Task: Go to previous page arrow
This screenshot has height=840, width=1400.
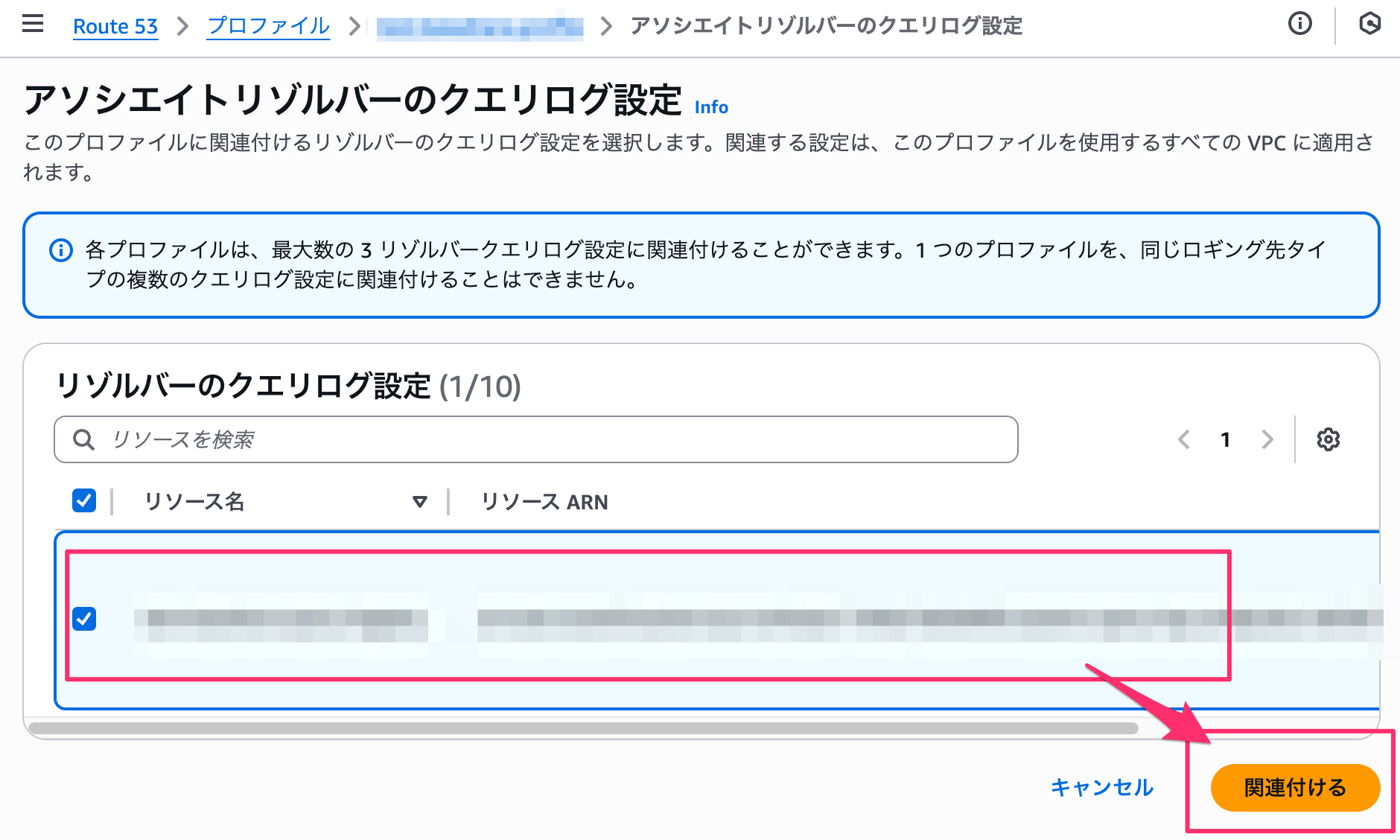Action: [x=1184, y=439]
